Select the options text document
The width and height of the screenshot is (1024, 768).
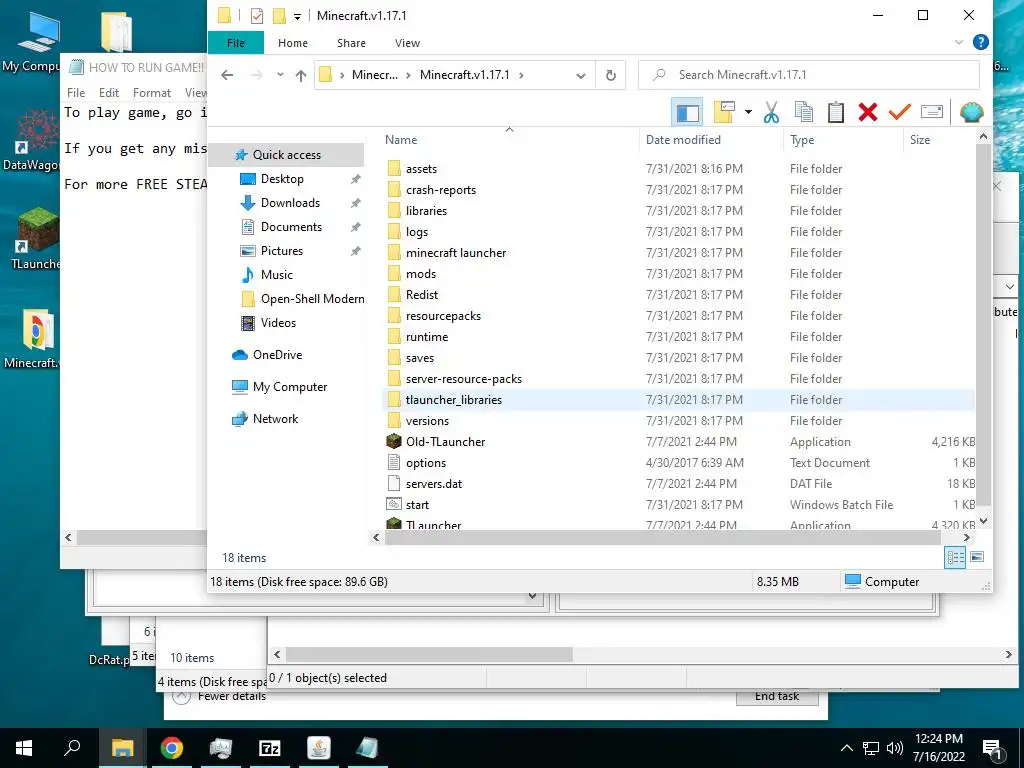[x=426, y=463]
